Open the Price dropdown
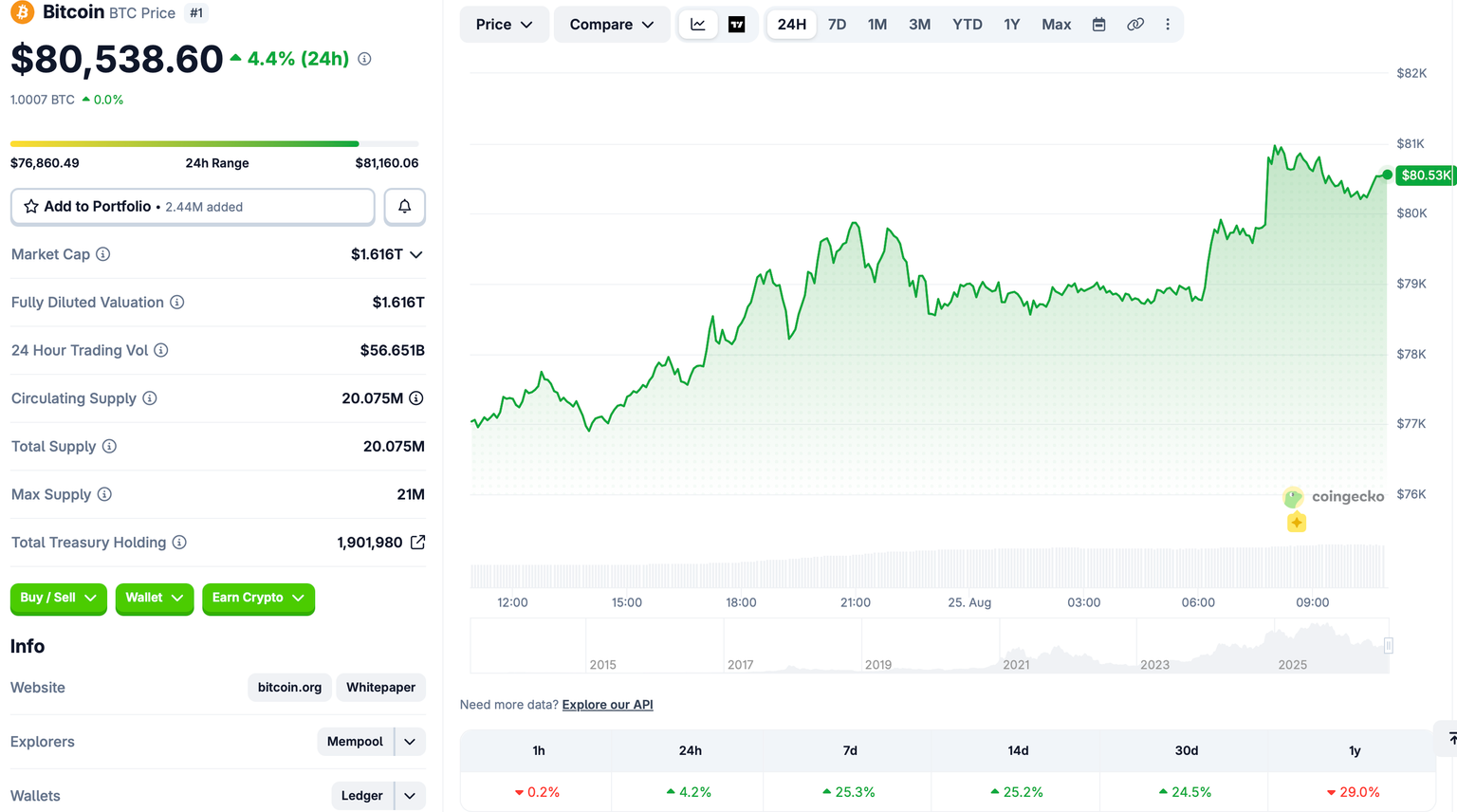This screenshot has height=812, width=1457. 504,25
